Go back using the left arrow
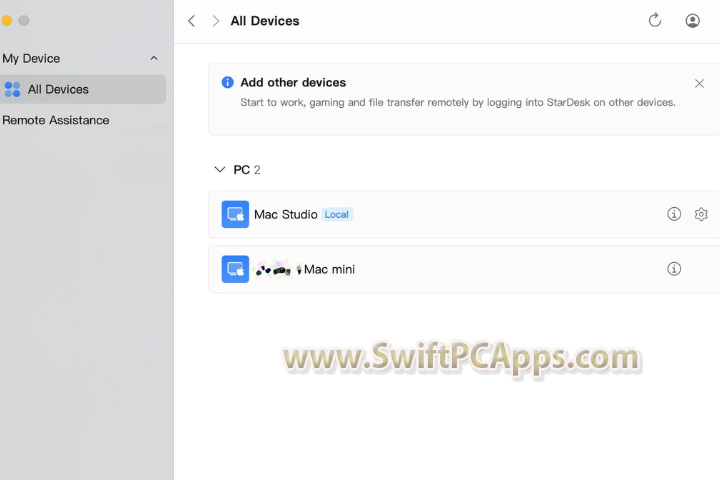This screenshot has height=480, width=720. [191, 21]
